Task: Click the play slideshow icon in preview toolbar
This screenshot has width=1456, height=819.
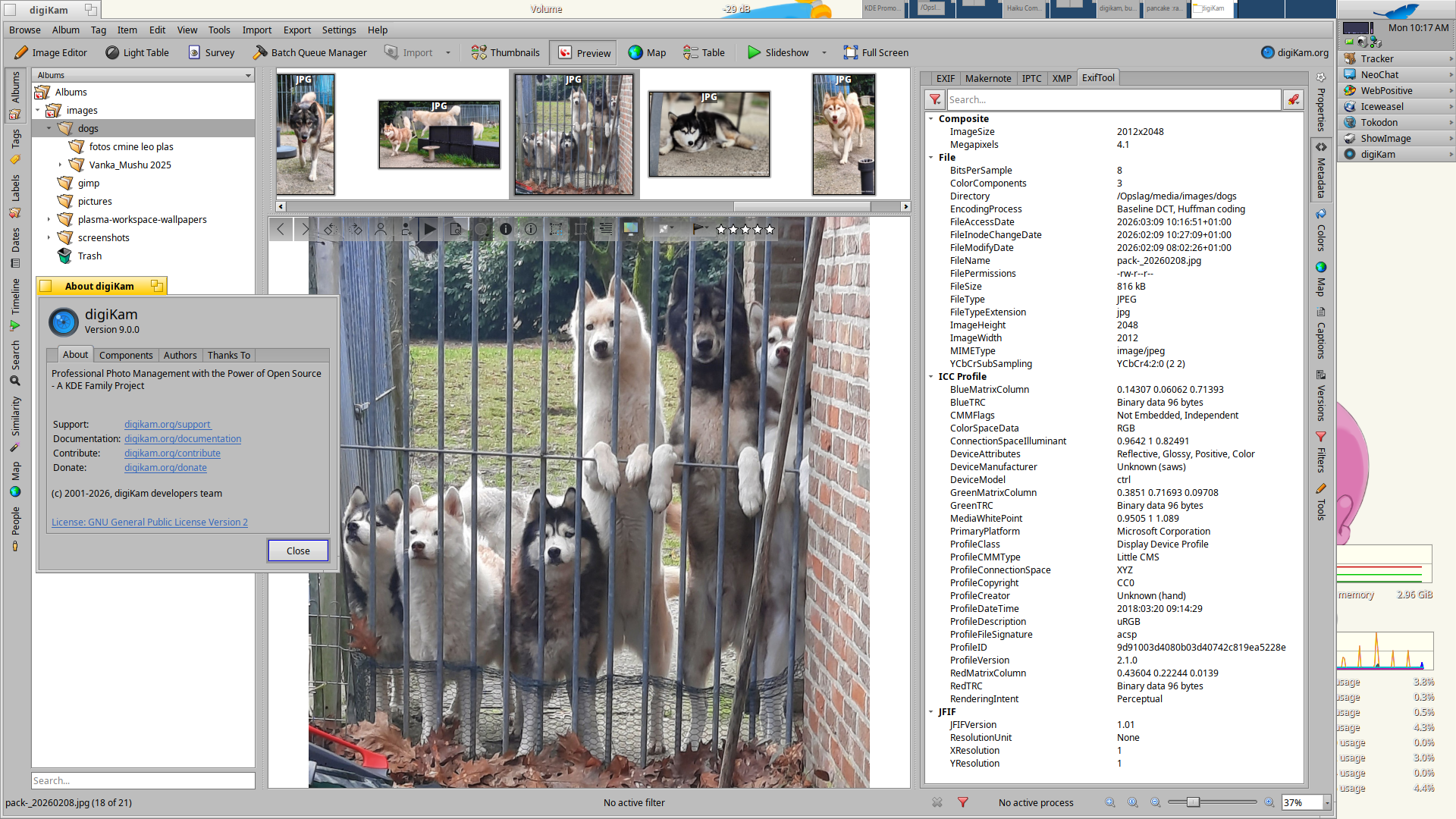Action: [x=430, y=229]
